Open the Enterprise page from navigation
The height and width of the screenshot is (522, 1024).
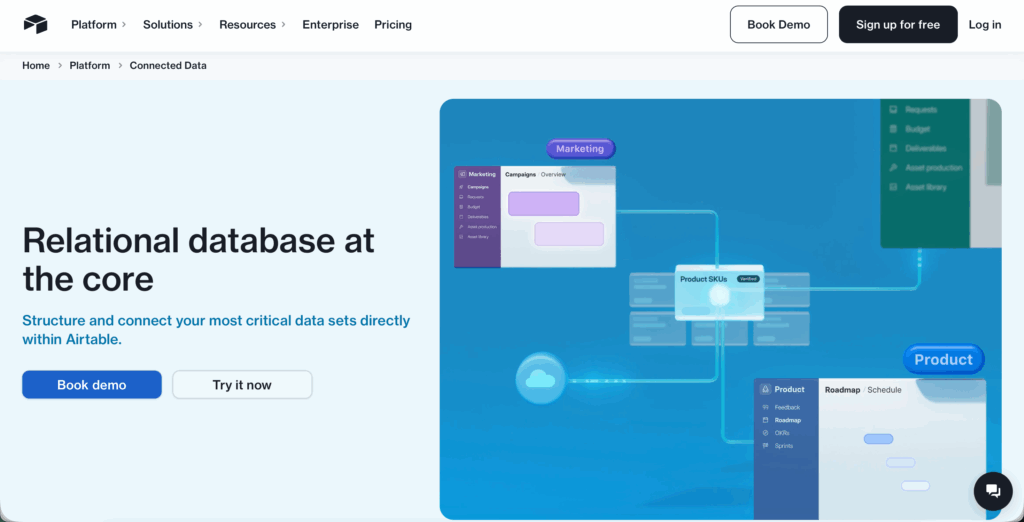point(330,24)
